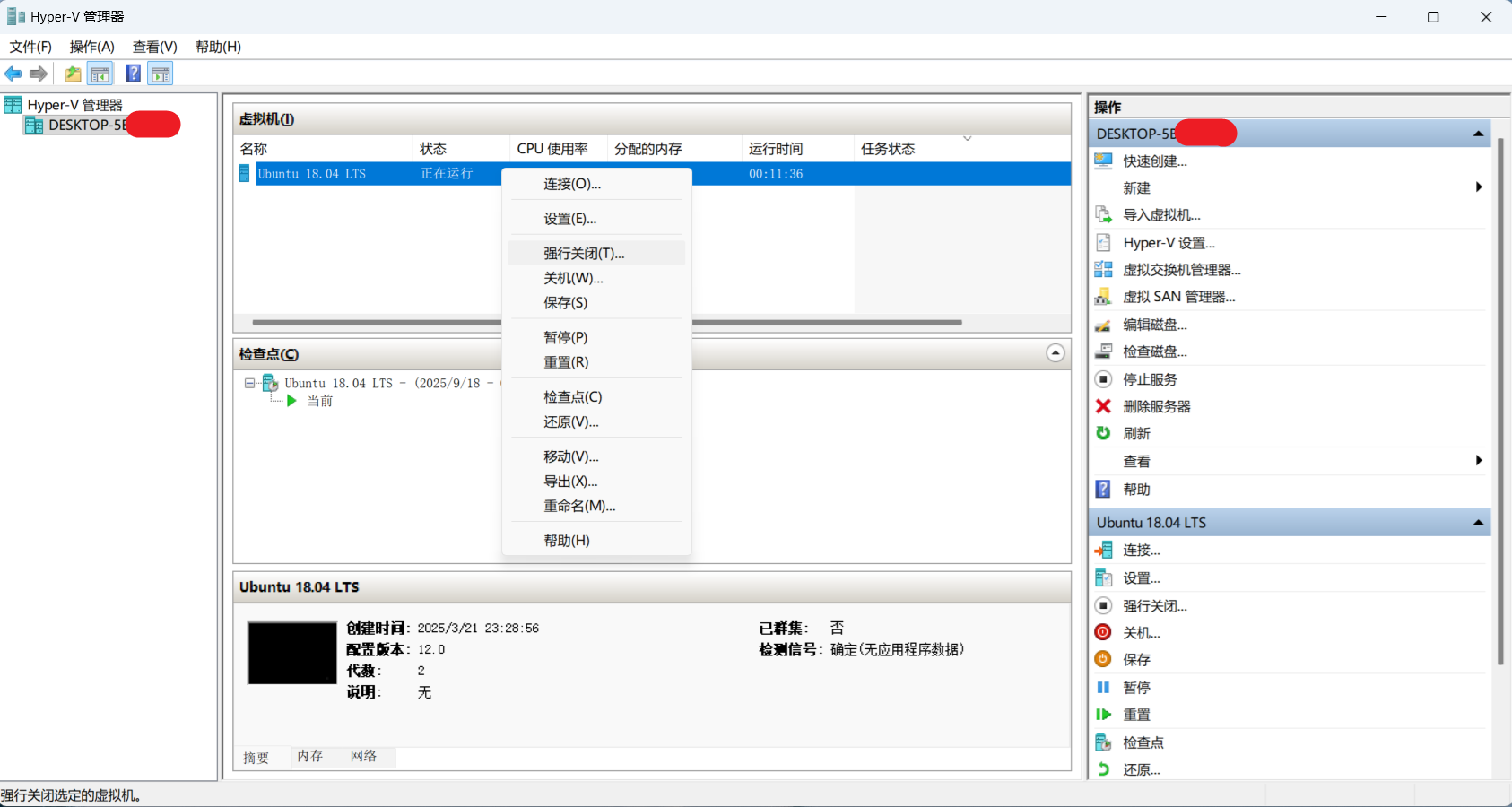Screen dimensions: 1512x807
Task: Choose 帮助(H) from context menu
Action: pyautogui.click(x=596, y=541)
